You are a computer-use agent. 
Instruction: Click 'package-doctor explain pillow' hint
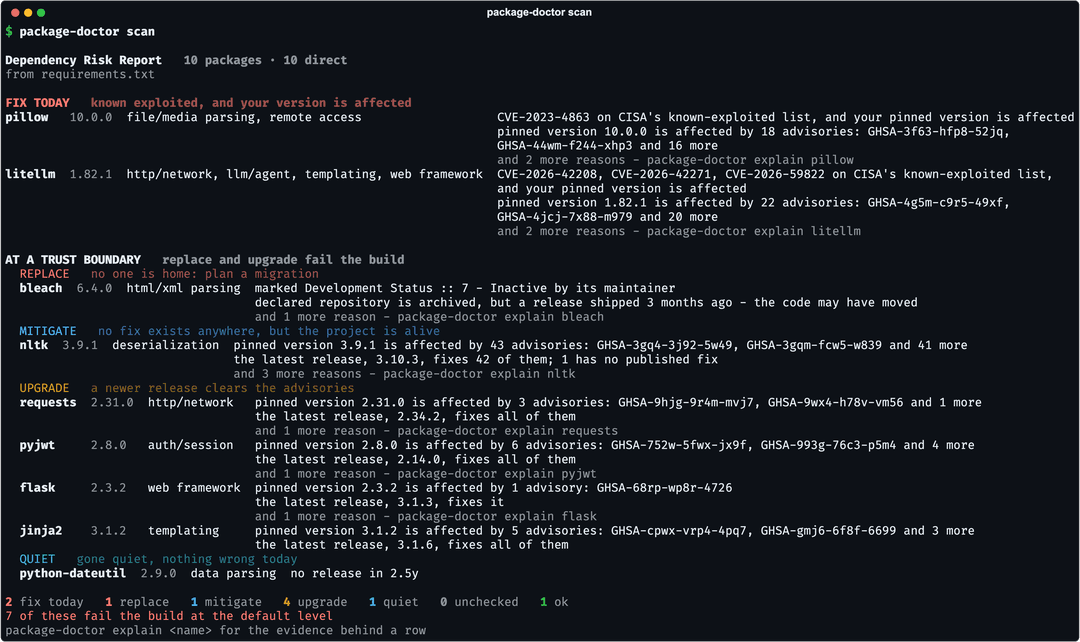pos(750,160)
